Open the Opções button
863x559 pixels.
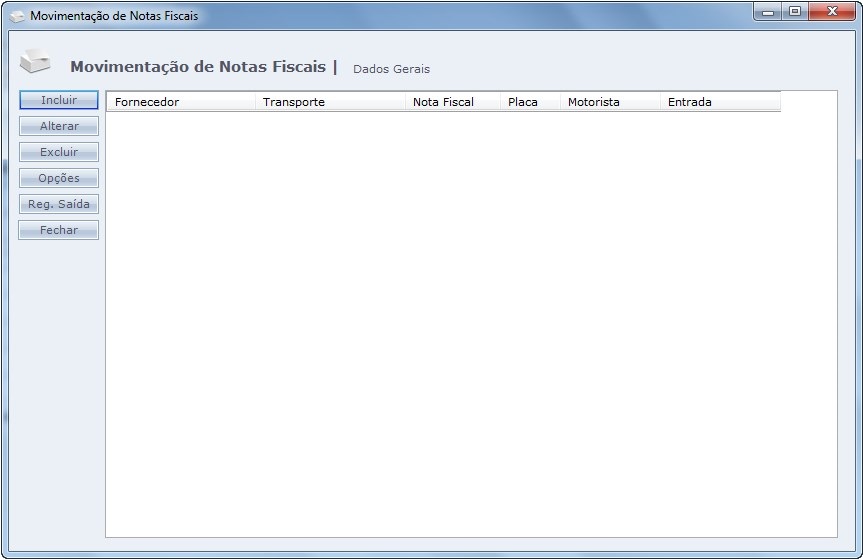click(59, 178)
